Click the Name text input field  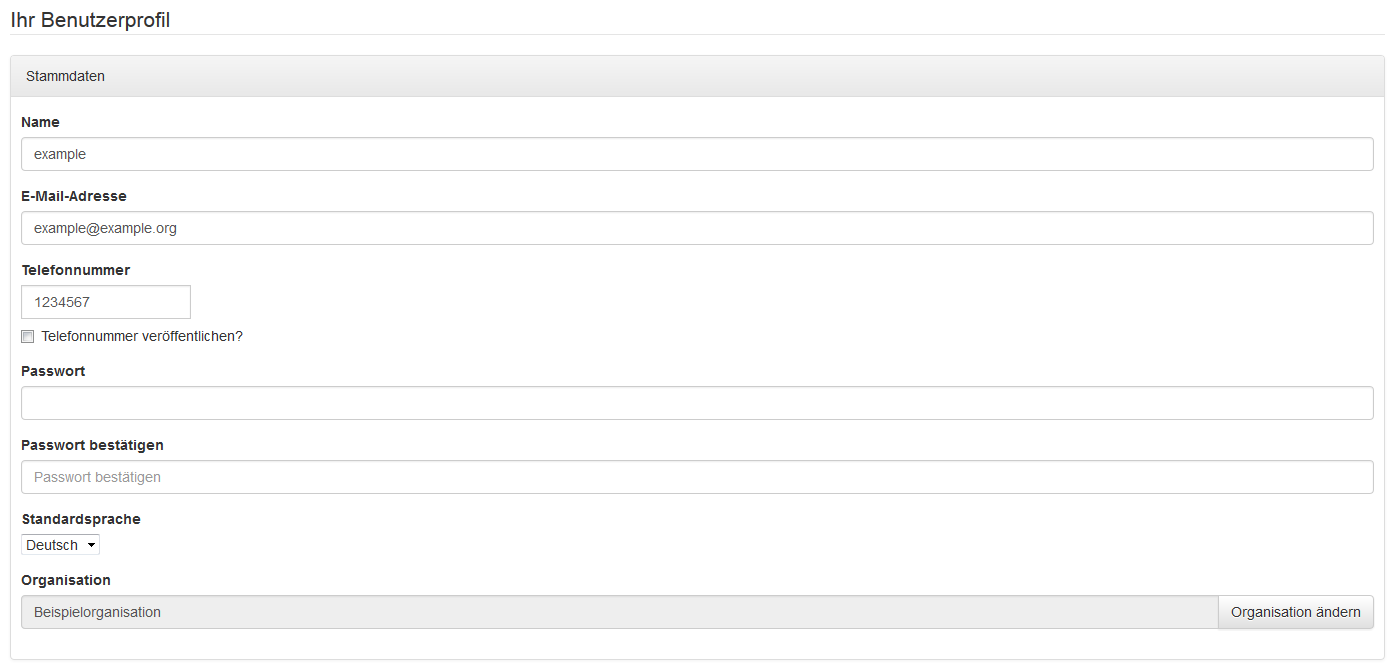(x=696, y=154)
